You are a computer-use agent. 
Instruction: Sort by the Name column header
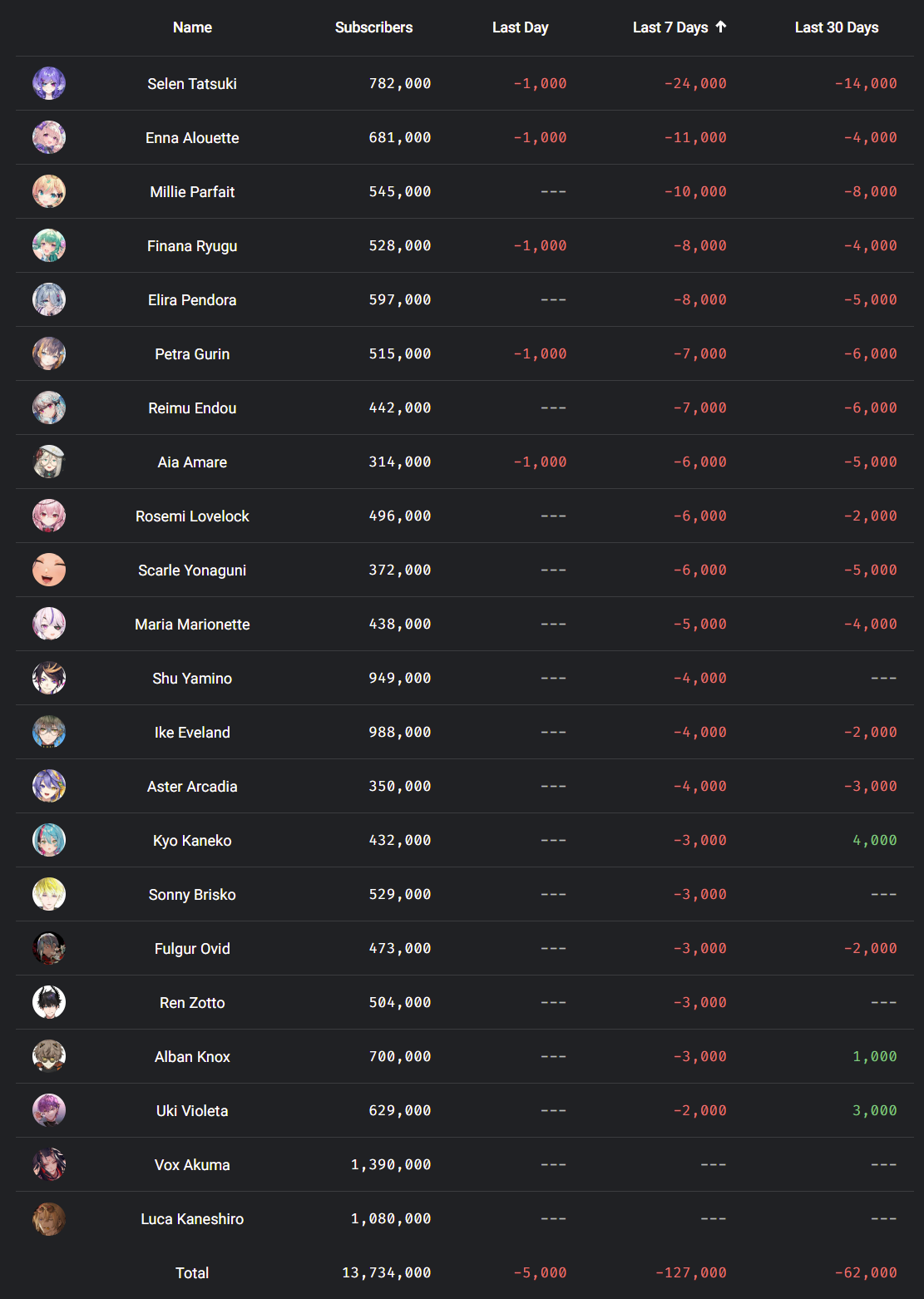[x=192, y=27]
